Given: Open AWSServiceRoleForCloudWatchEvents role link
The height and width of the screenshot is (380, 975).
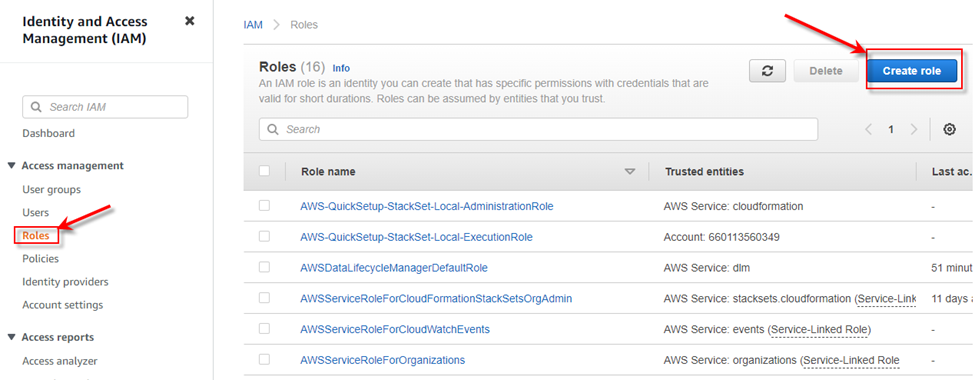Looking at the screenshot, I should pyautogui.click(x=395, y=329).
